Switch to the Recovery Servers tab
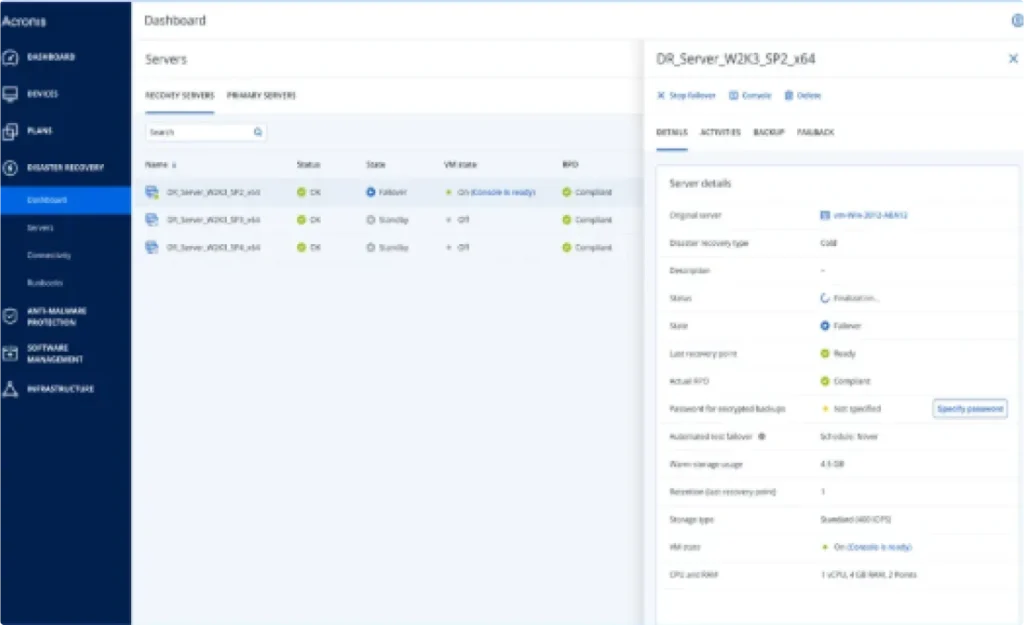This screenshot has width=1024, height=625. pos(180,95)
